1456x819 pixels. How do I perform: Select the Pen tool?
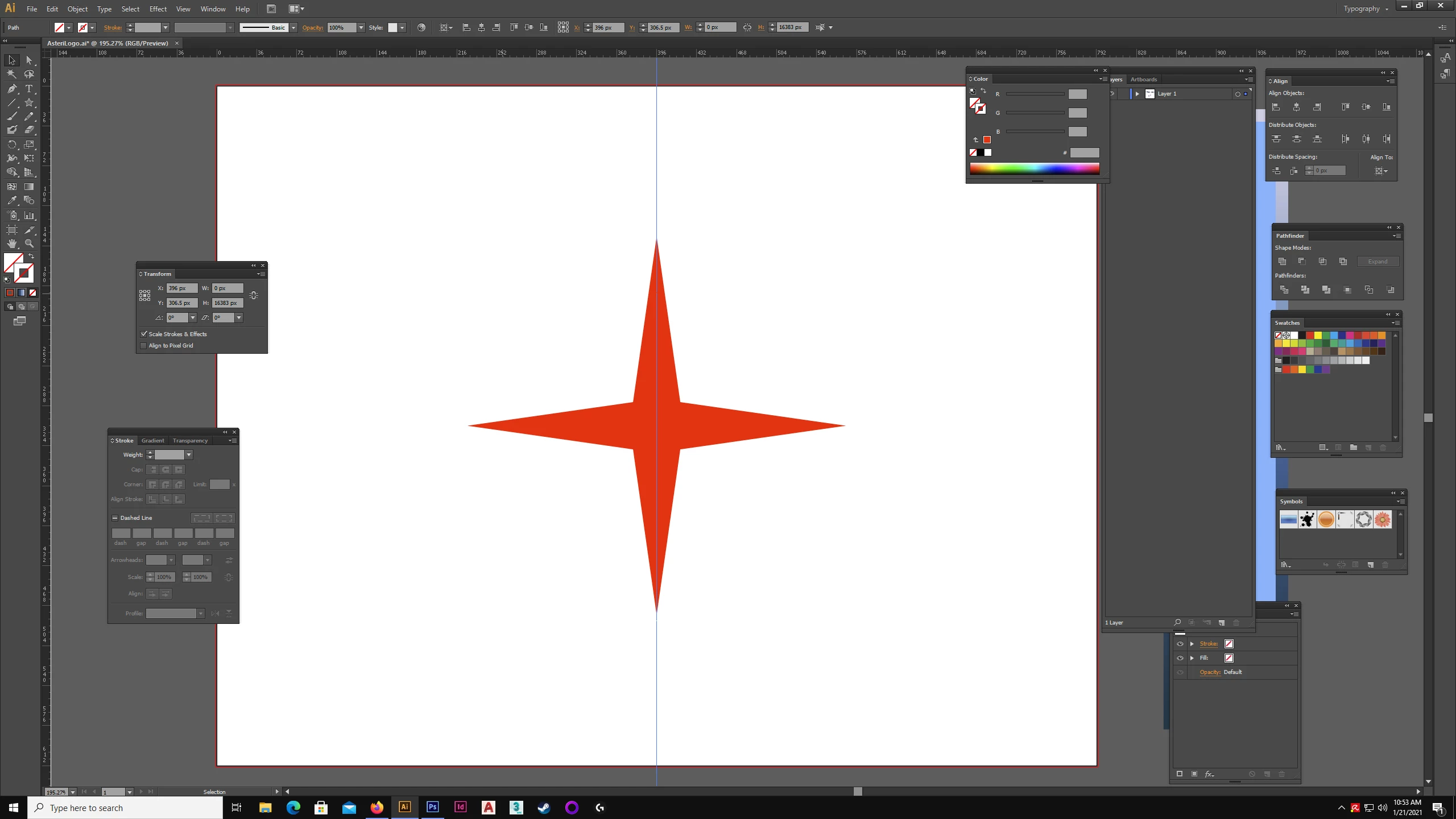tap(12, 89)
